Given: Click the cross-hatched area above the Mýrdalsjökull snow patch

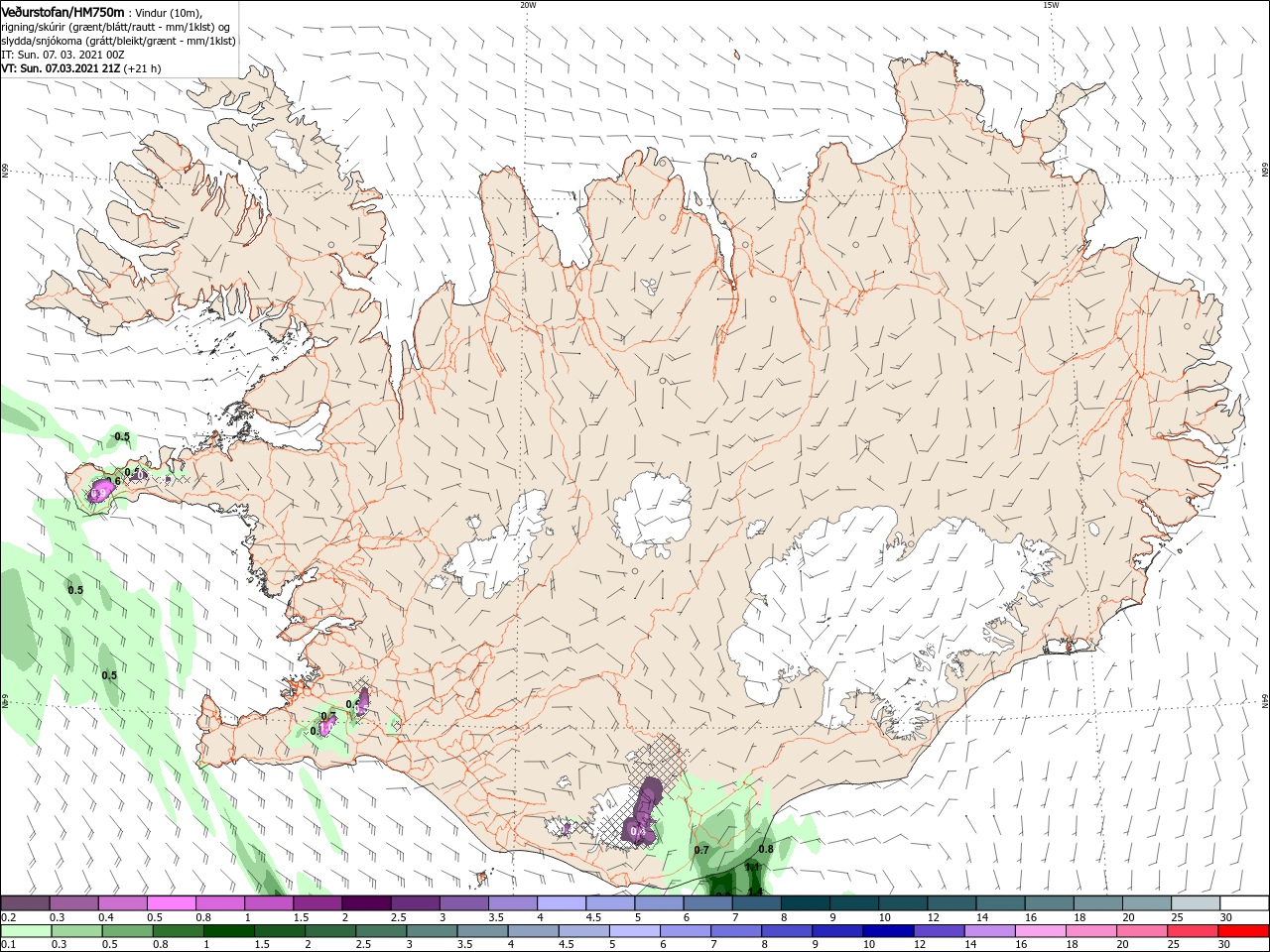Looking at the screenshot, I should (658, 756).
